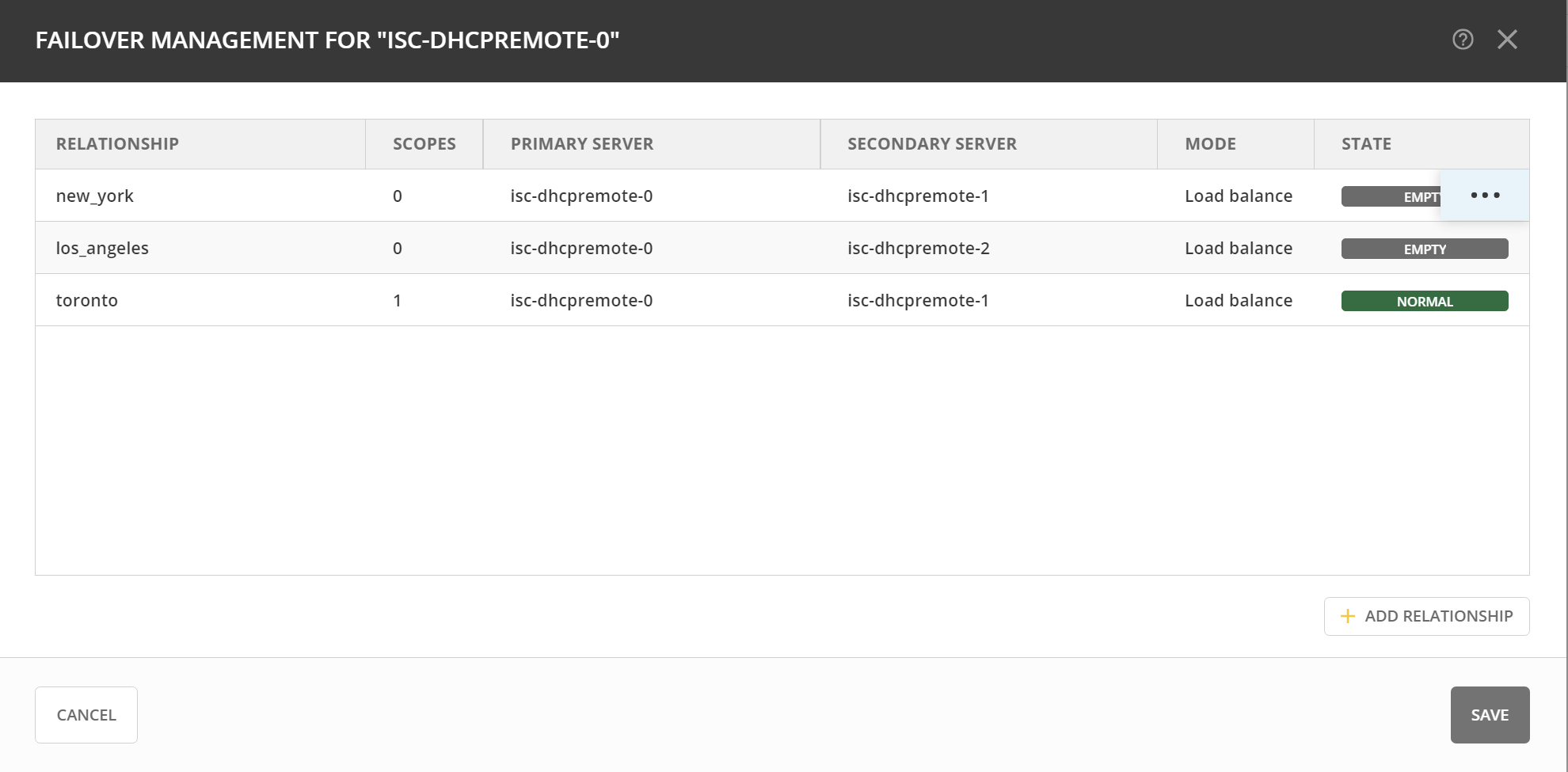Click the Mode column header
1568x772 pixels.
tap(1210, 144)
